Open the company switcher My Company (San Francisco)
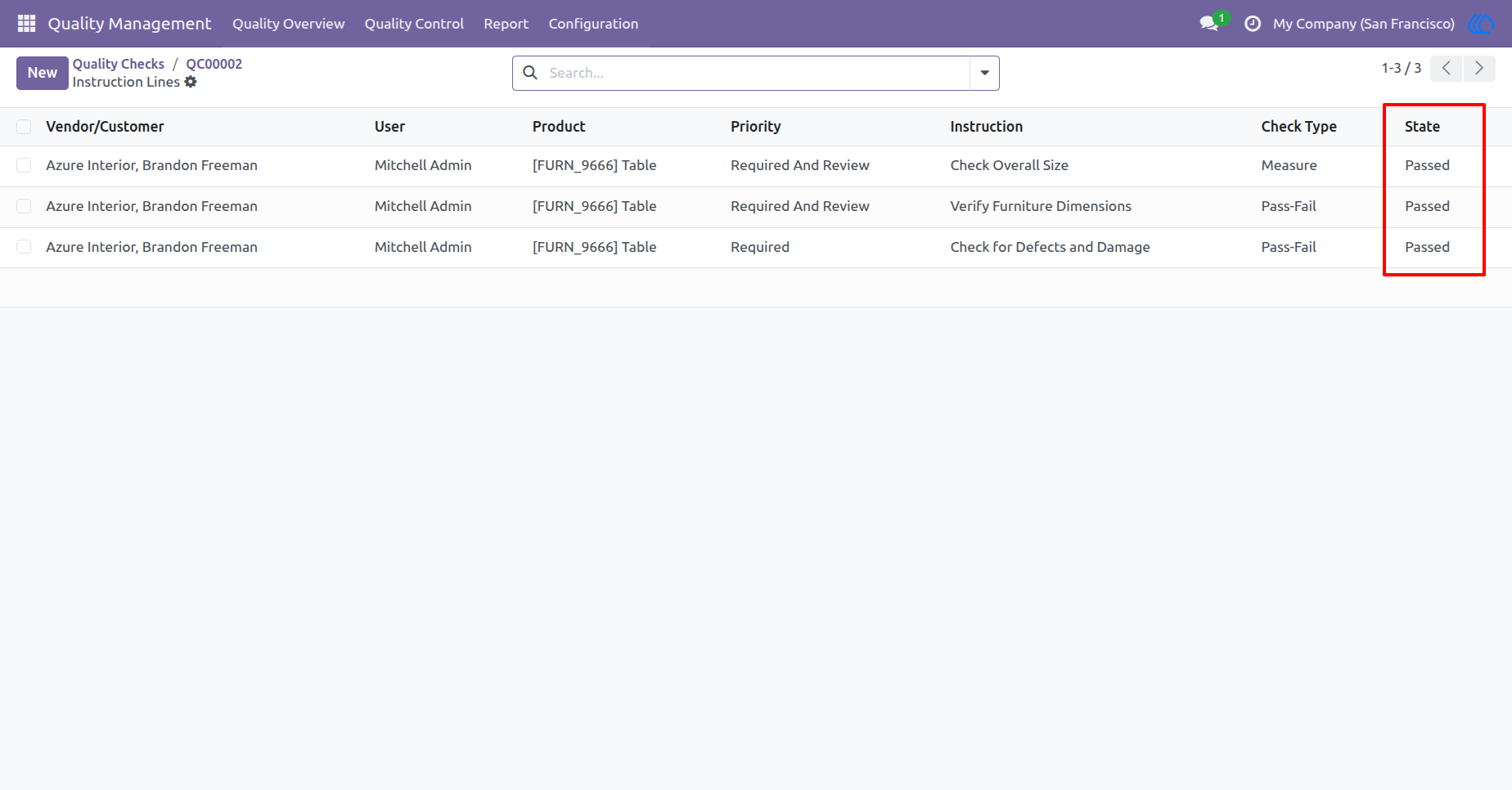The height and width of the screenshot is (790, 1512). [x=1363, y=24]
